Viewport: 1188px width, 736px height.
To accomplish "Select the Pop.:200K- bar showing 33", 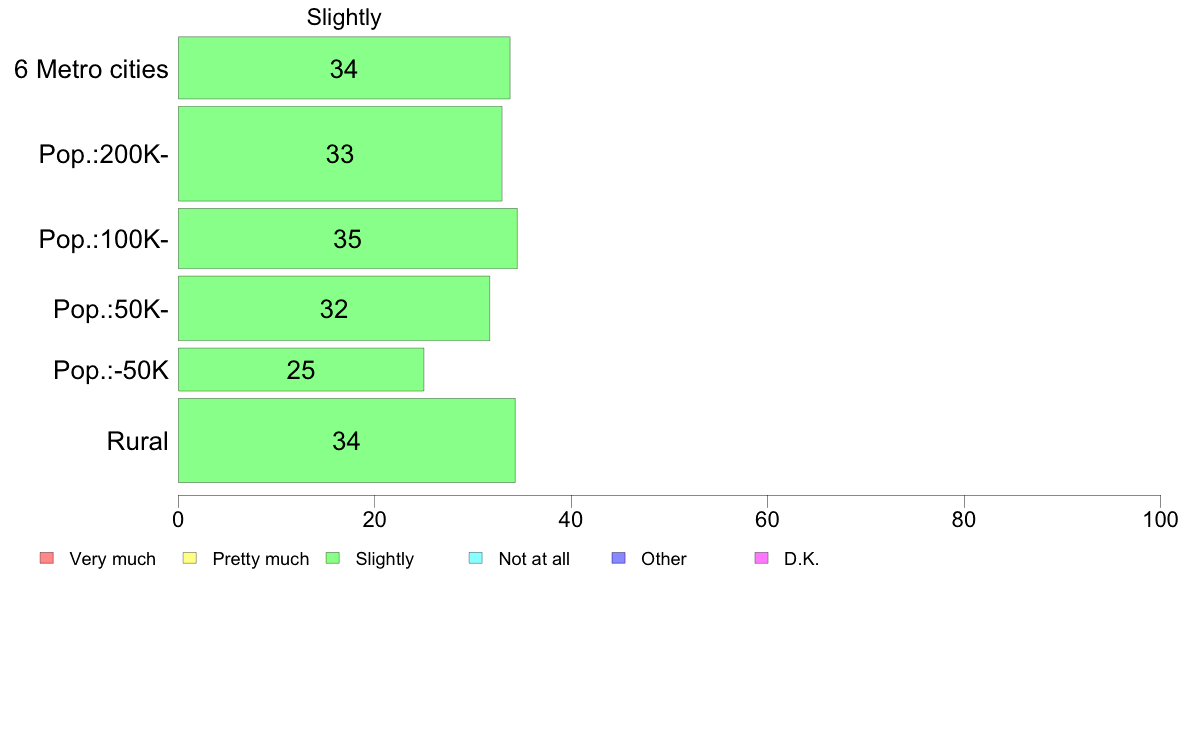I will click(340, 154).
